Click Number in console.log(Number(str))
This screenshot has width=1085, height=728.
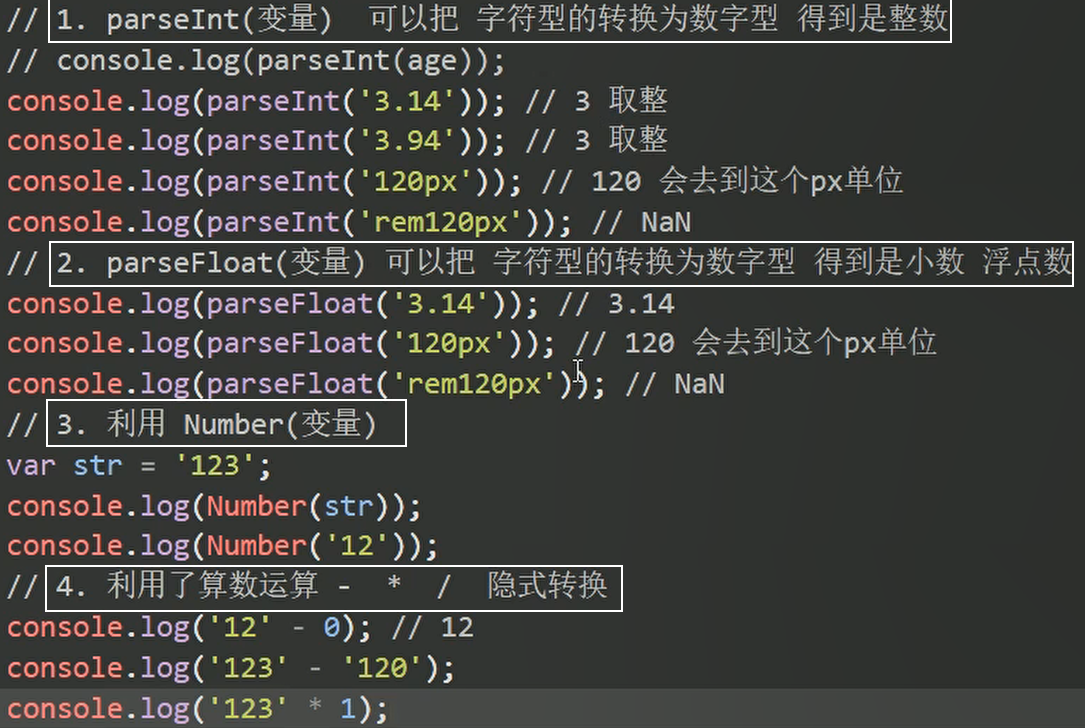(x=256, y=507)
